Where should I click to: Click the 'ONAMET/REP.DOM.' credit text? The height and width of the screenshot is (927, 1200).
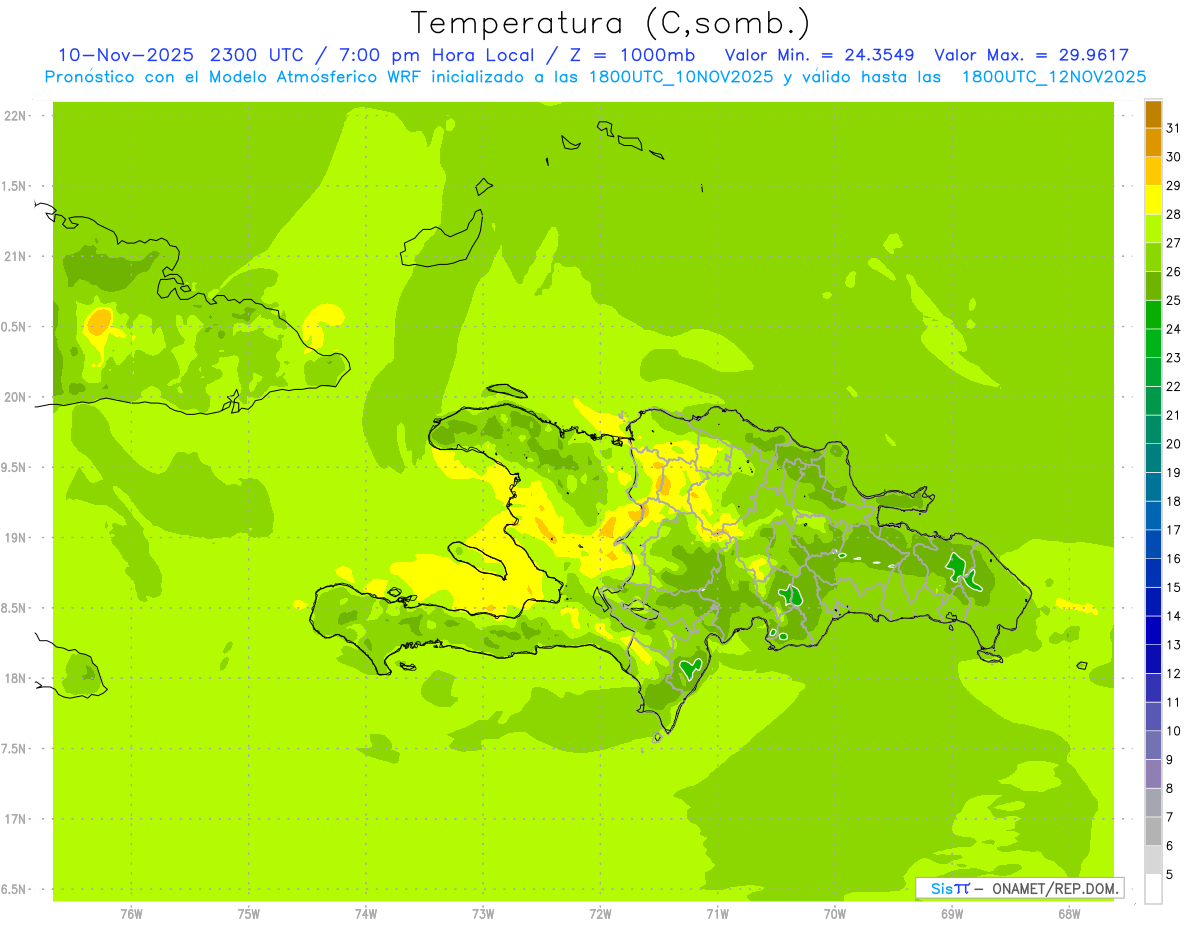click(1054, 888)
